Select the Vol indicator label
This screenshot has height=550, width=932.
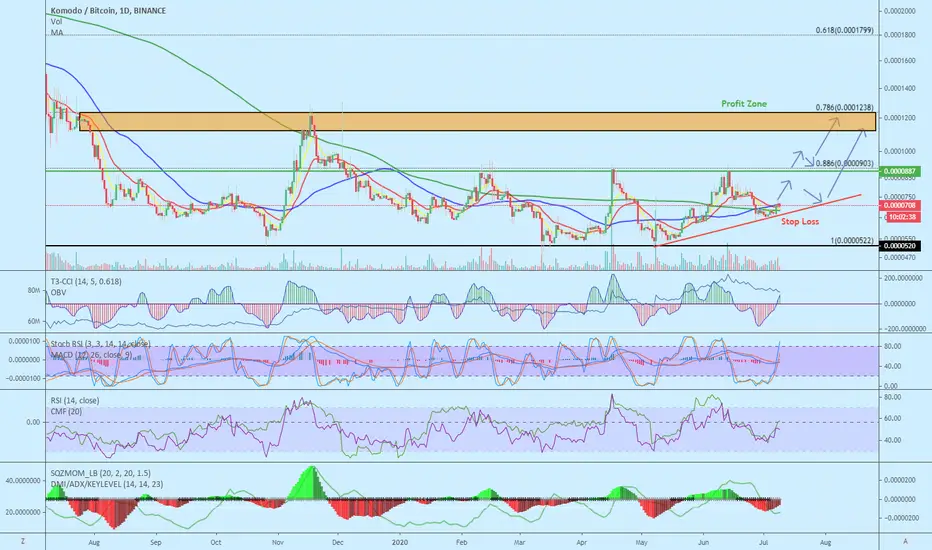(56, 21)
